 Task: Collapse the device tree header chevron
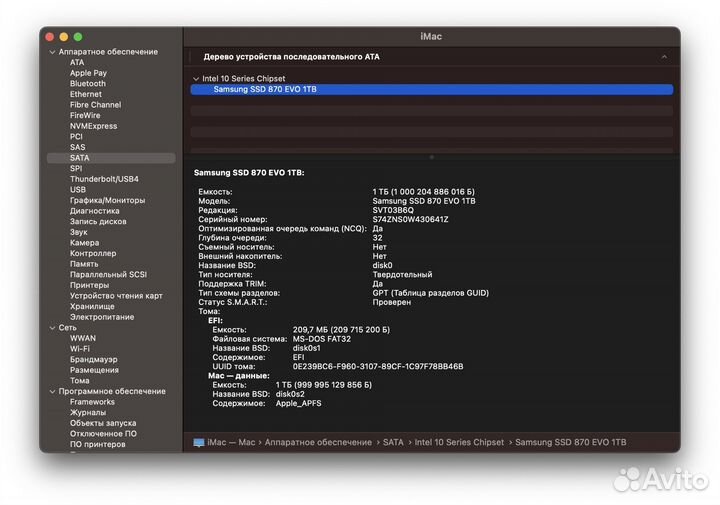click(x=664, y=57)
